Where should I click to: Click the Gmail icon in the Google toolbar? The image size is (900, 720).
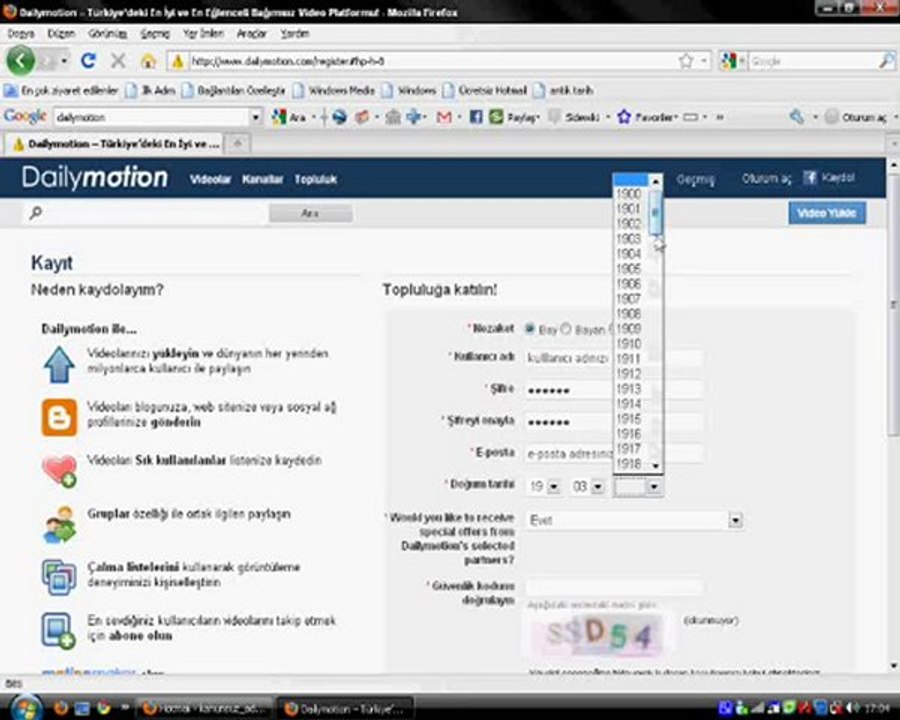(x=444, y=117)
